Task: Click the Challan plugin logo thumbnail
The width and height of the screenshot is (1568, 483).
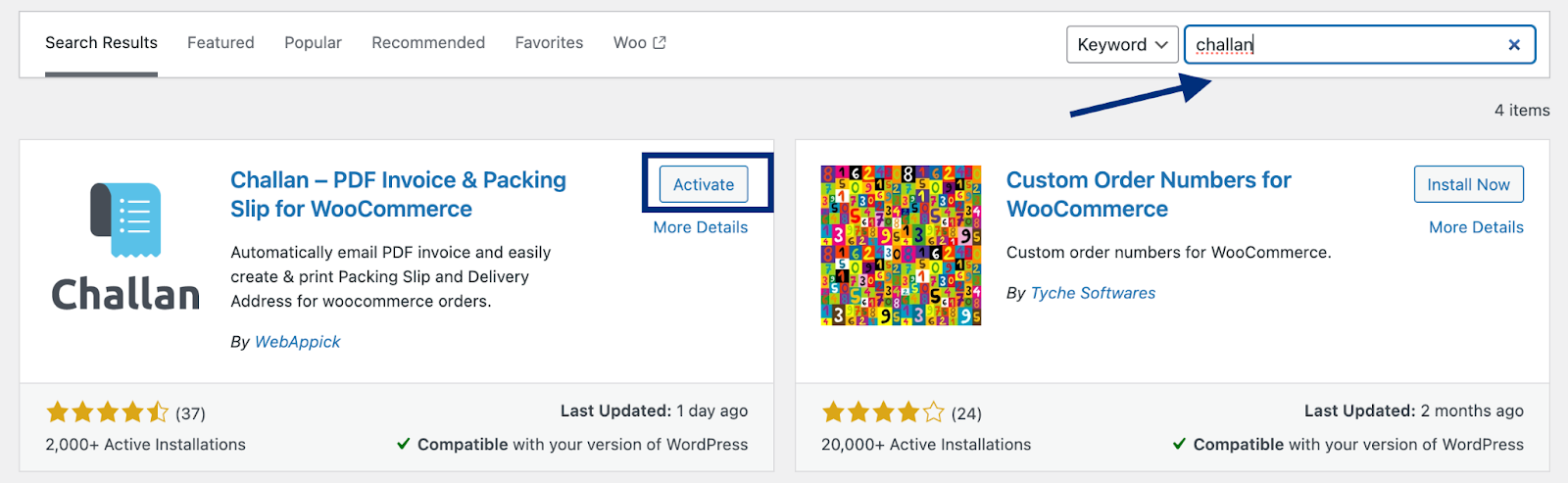Action: [125, 245]
